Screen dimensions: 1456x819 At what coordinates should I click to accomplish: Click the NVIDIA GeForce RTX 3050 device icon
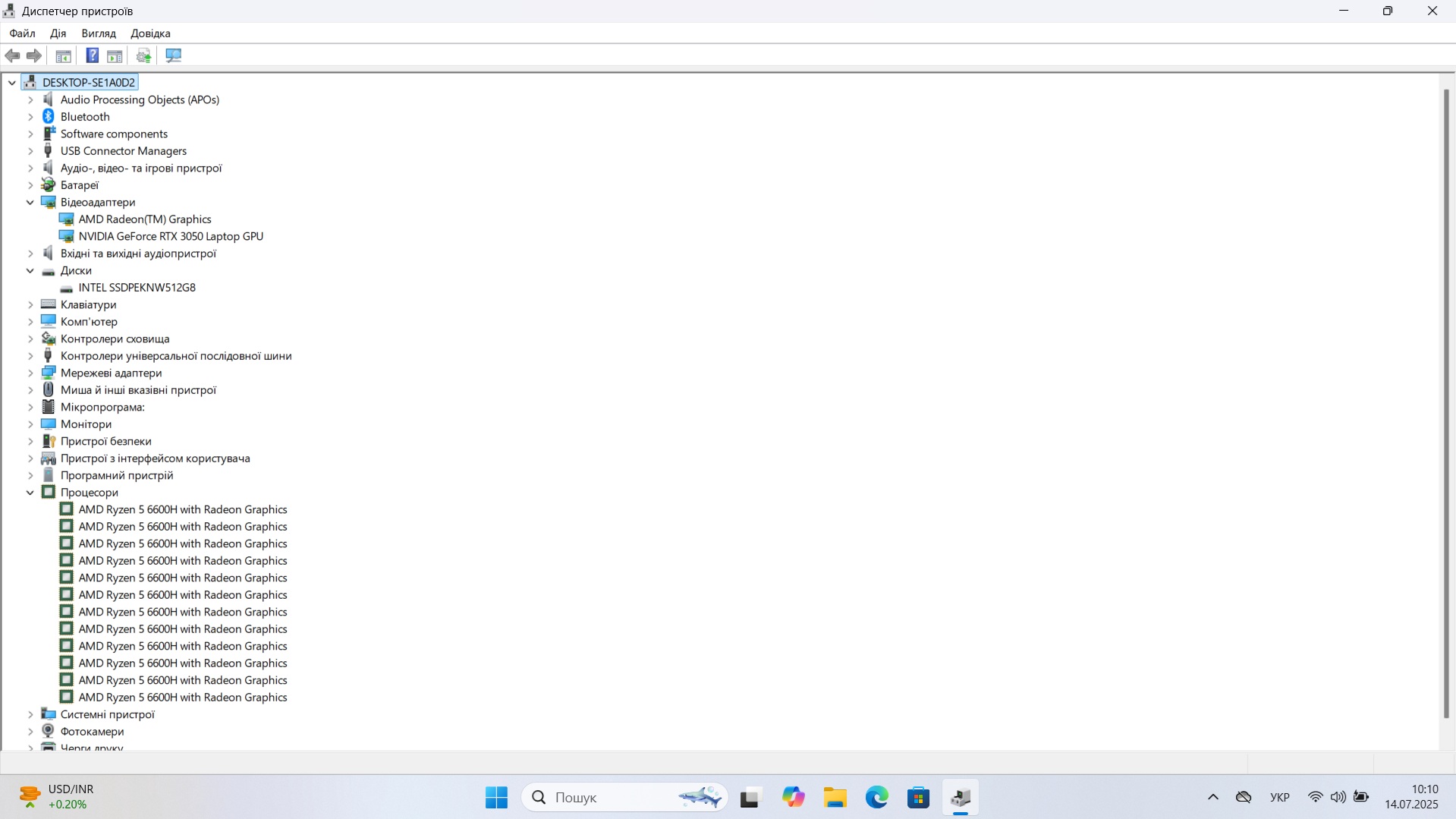[x=67, y=236]
